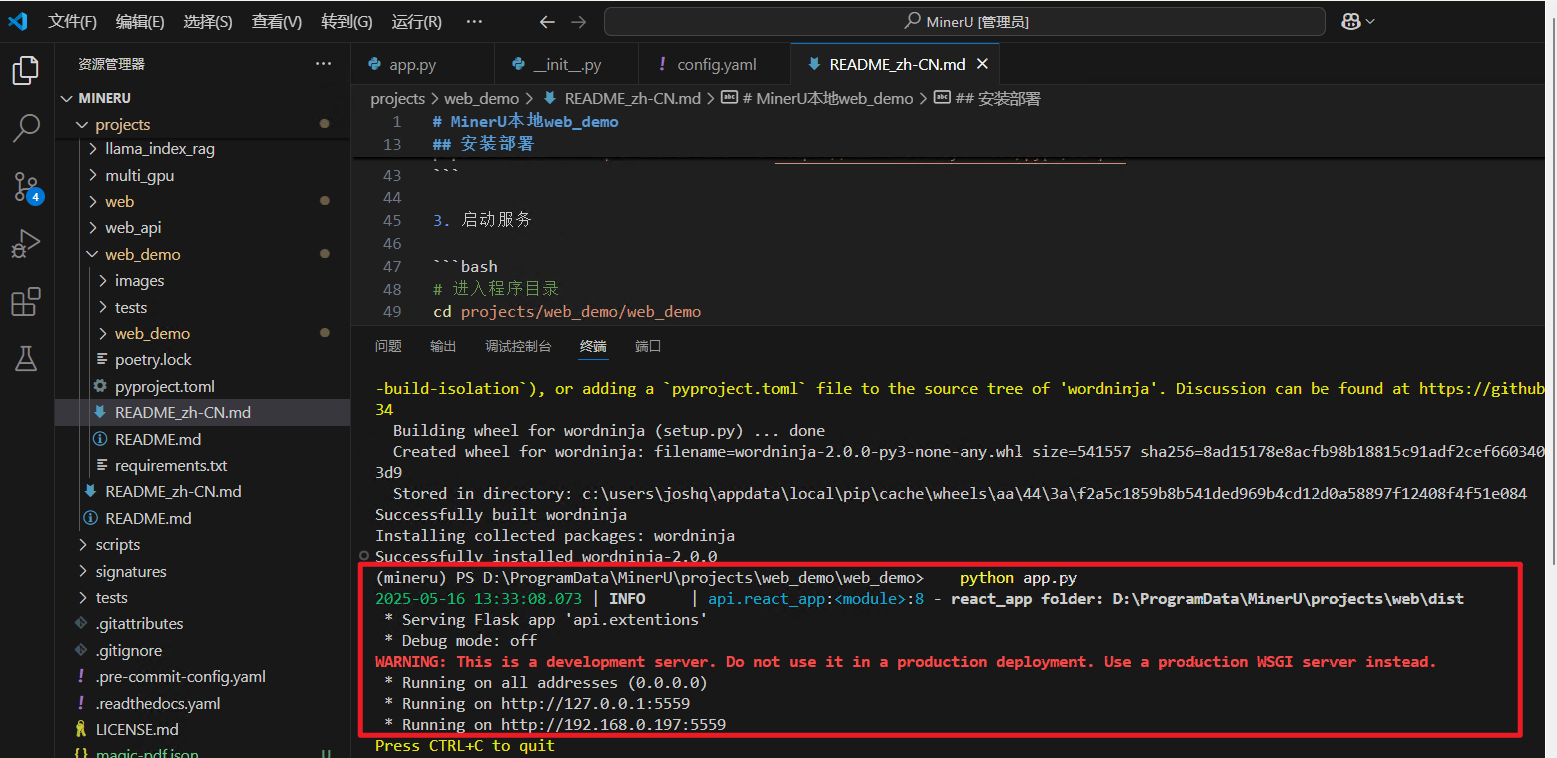Click 'cd projects/web_demo/web_demo' code line

click(567, 312)
